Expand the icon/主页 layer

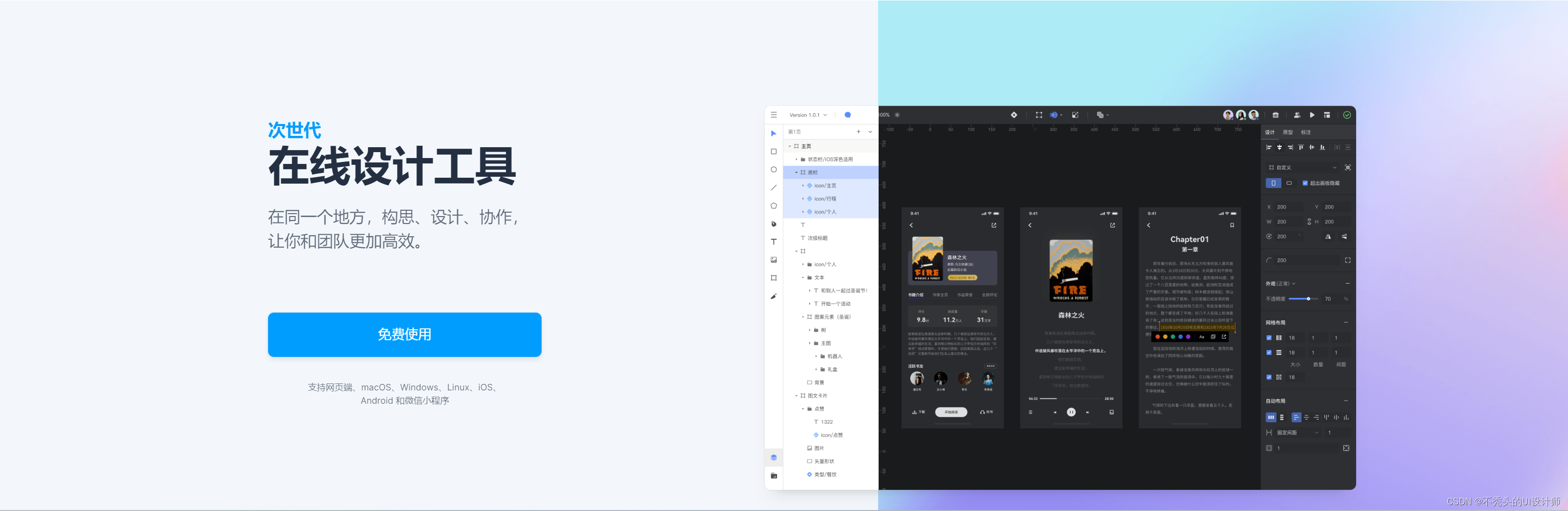point(803,186)
